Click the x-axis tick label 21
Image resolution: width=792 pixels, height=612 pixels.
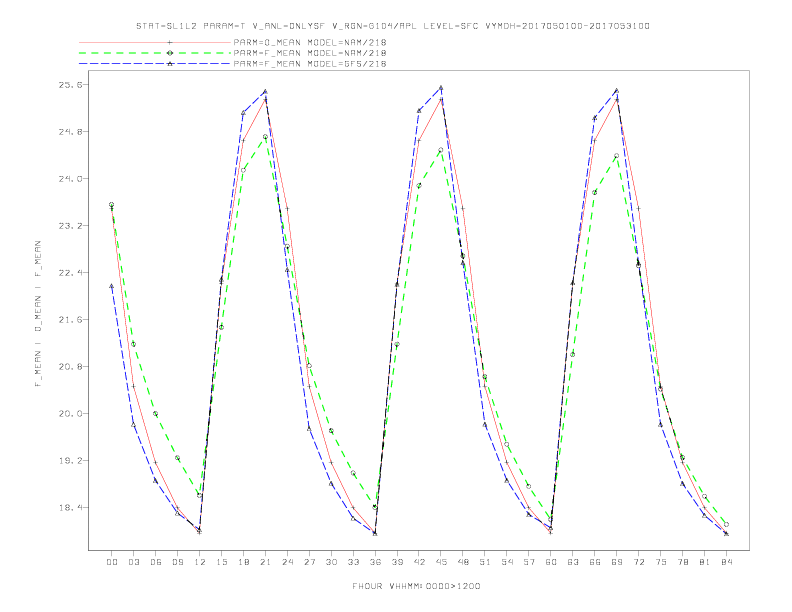pos(265,562)
